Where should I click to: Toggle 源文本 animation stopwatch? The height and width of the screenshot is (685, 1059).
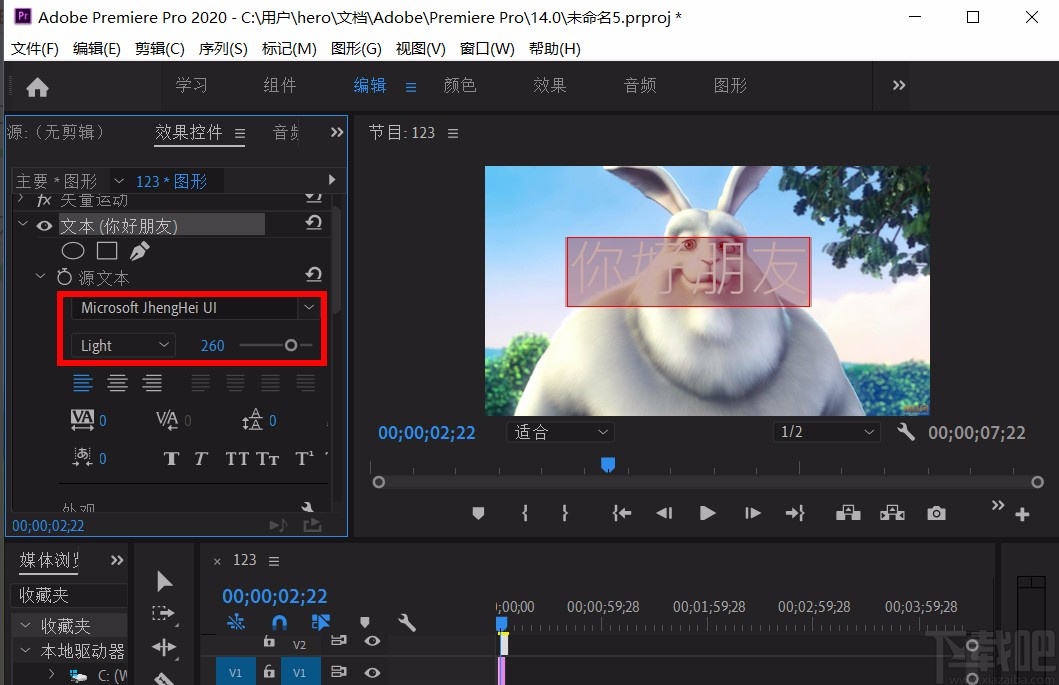(x=64, y=277)
